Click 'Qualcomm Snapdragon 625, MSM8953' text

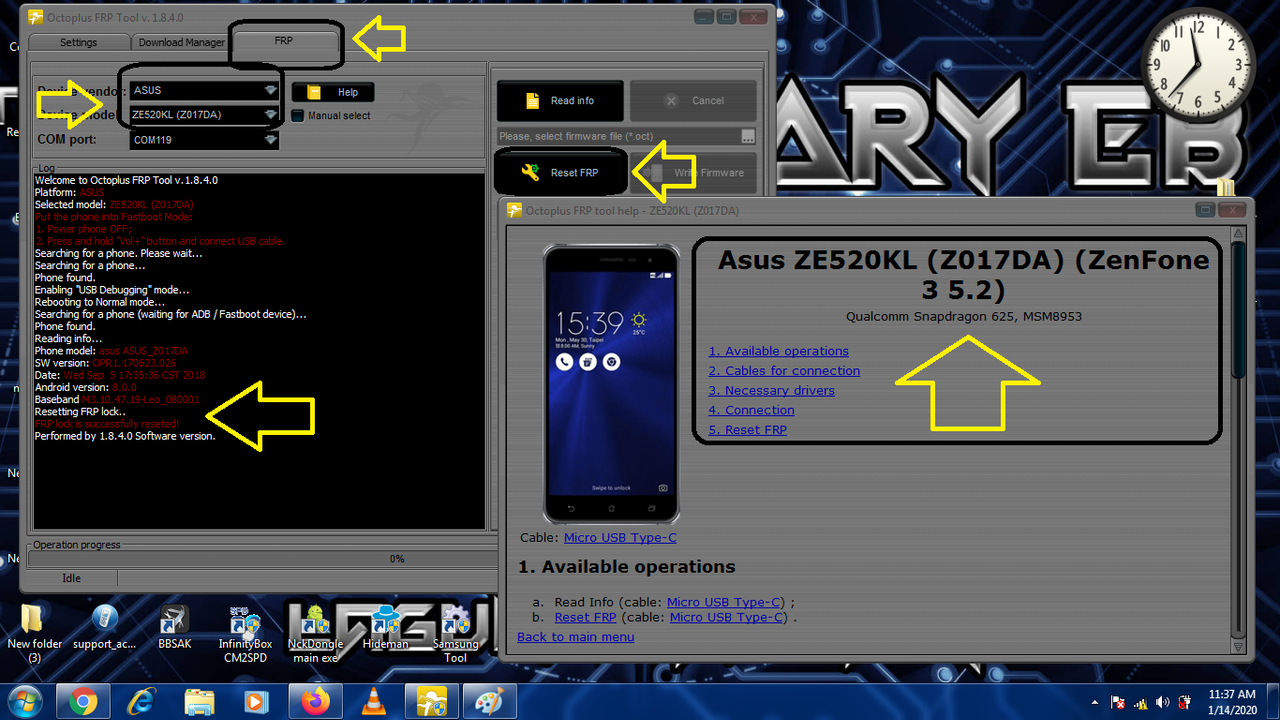click(x=964, y=317)
